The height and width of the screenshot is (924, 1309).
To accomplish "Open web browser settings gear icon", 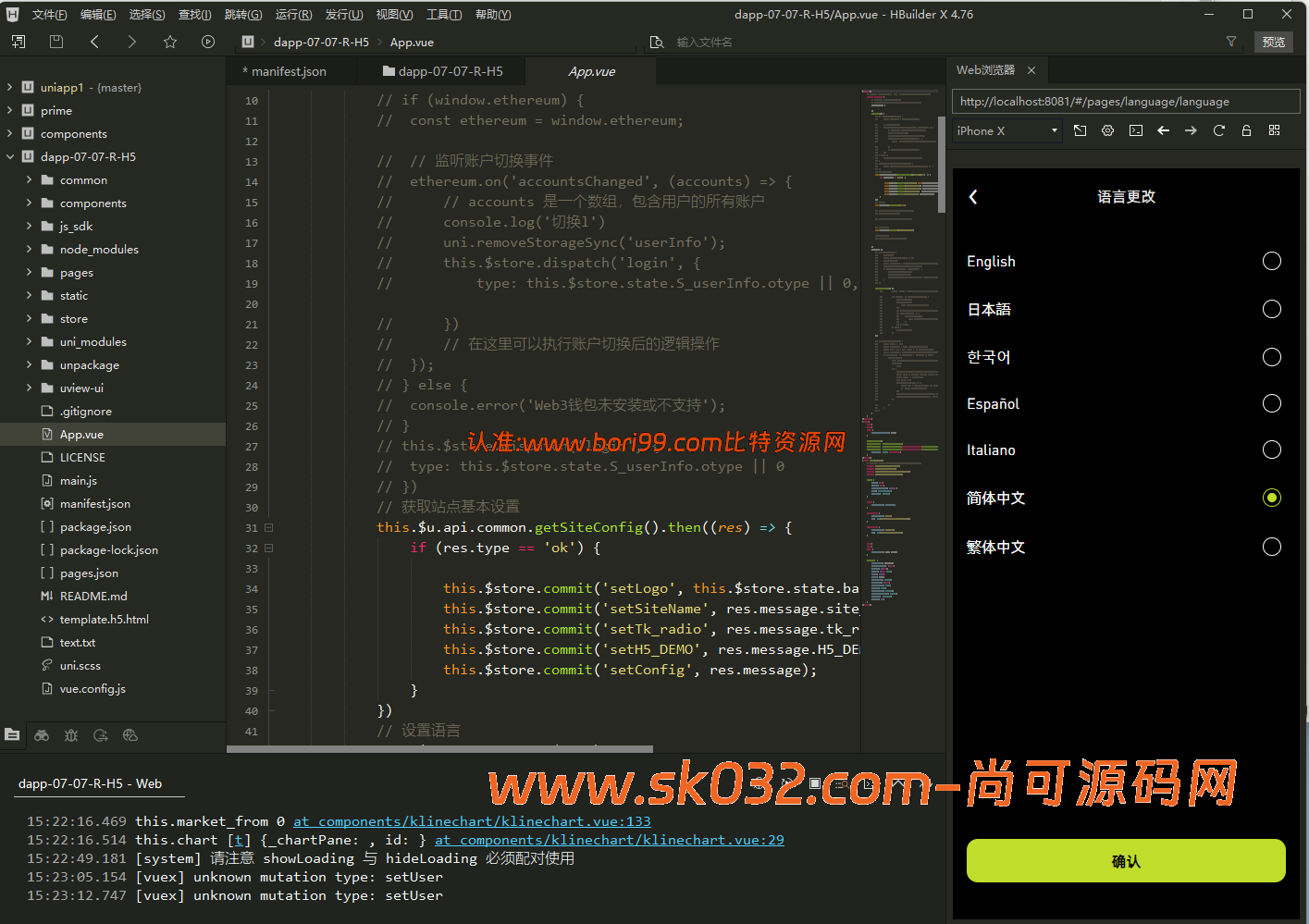I will (x=1107, y=130).
